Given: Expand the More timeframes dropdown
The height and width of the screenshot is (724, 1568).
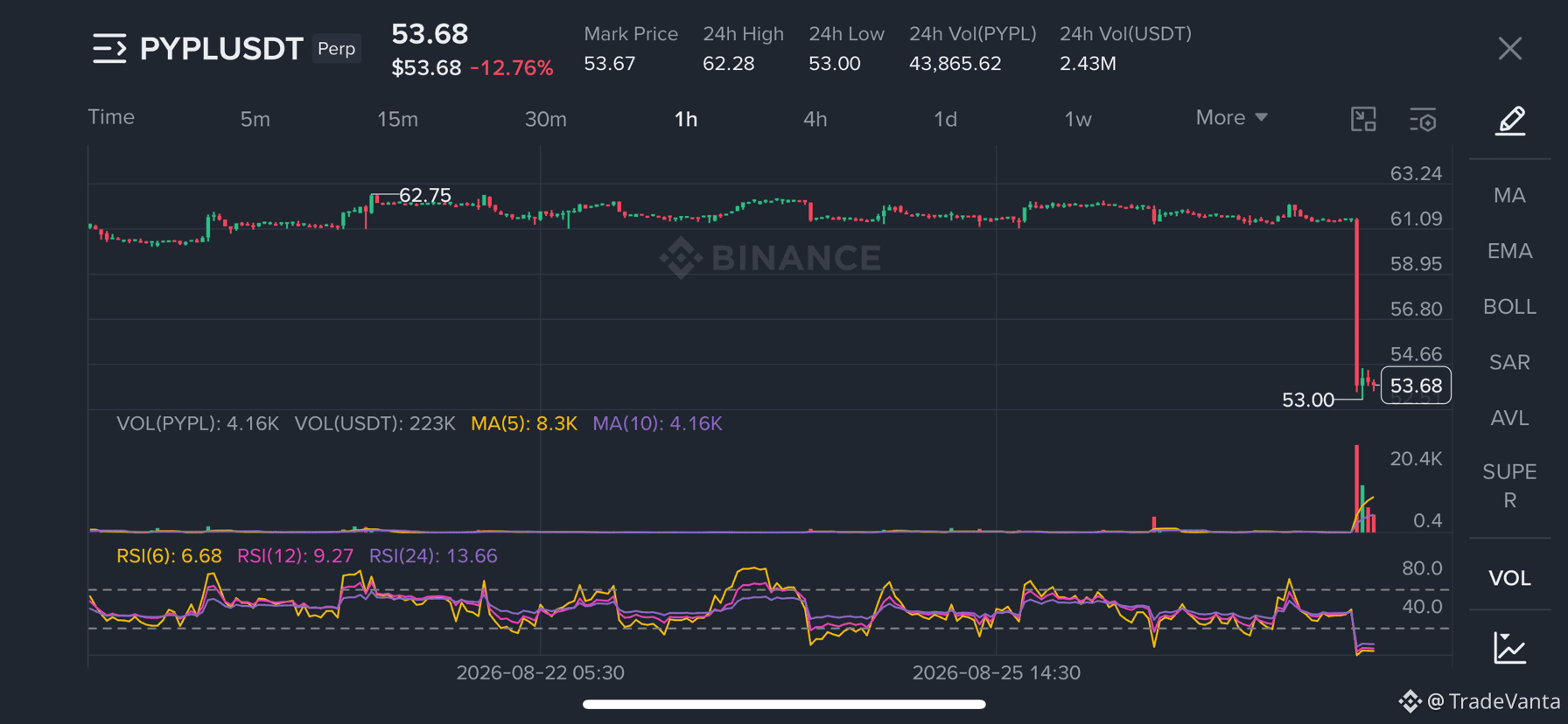Looking at the screenshot, I should click(x=1231, y=117).
